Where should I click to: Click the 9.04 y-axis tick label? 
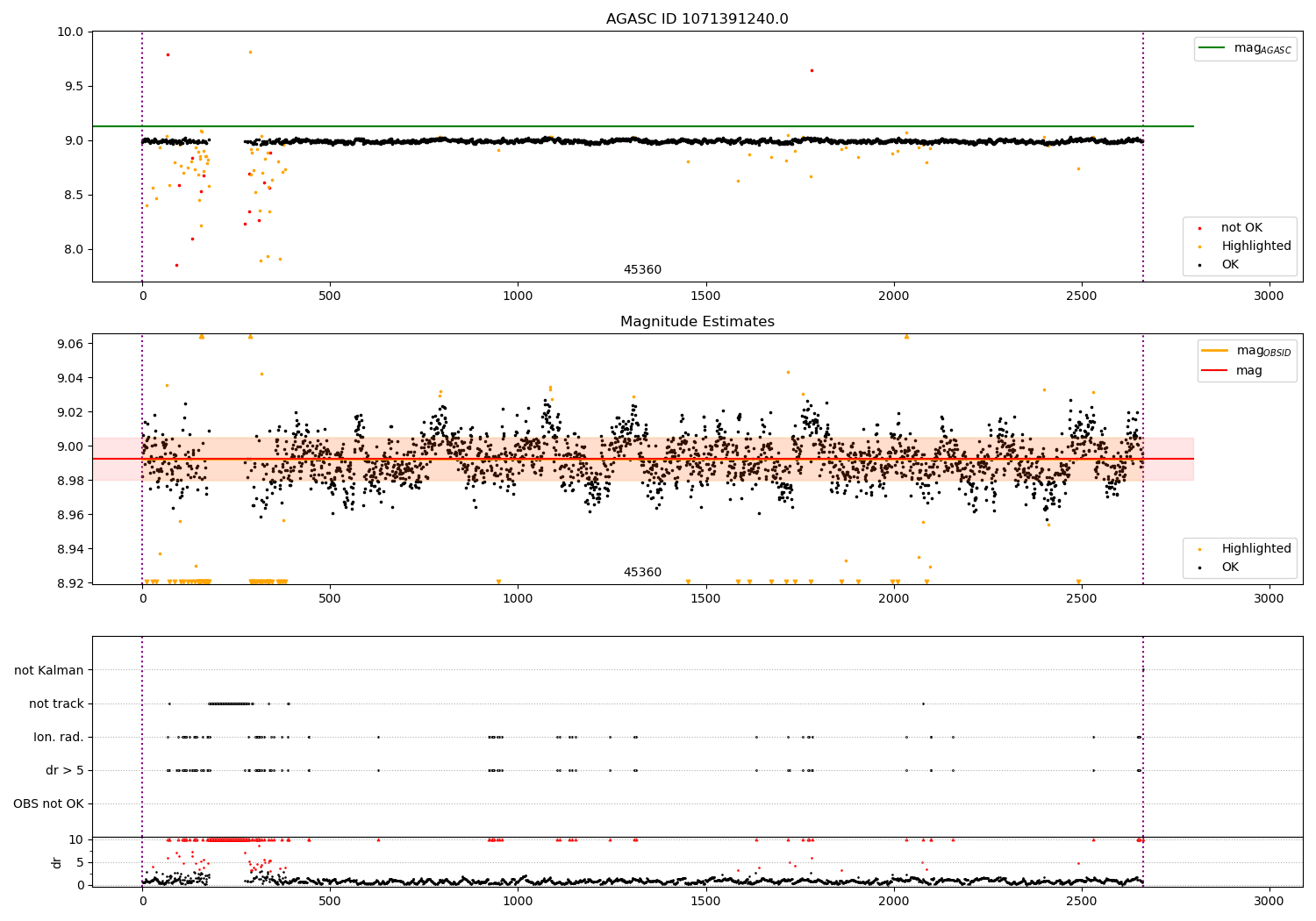(x=69, y=378)
